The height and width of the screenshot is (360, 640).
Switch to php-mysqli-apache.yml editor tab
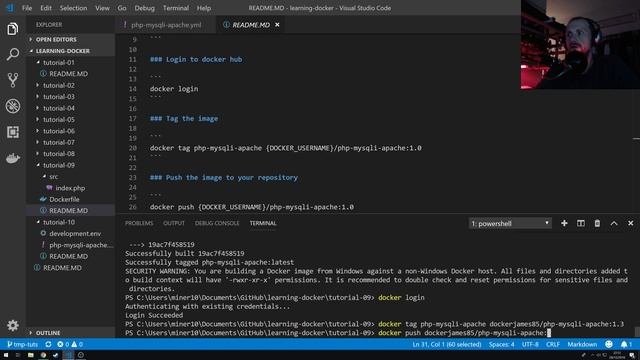pos(165,25)
